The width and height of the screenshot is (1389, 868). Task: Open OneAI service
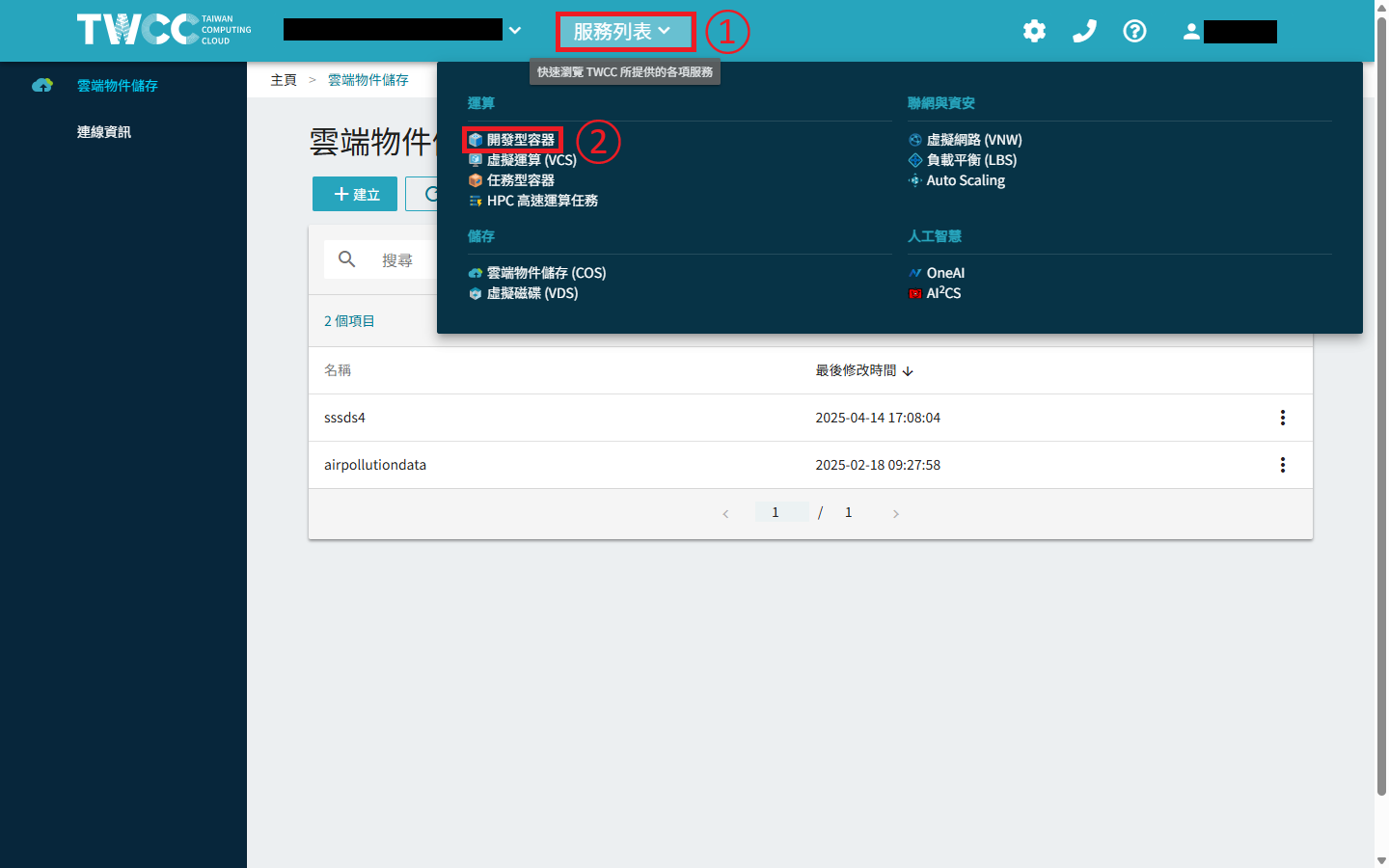coord(945,273)
